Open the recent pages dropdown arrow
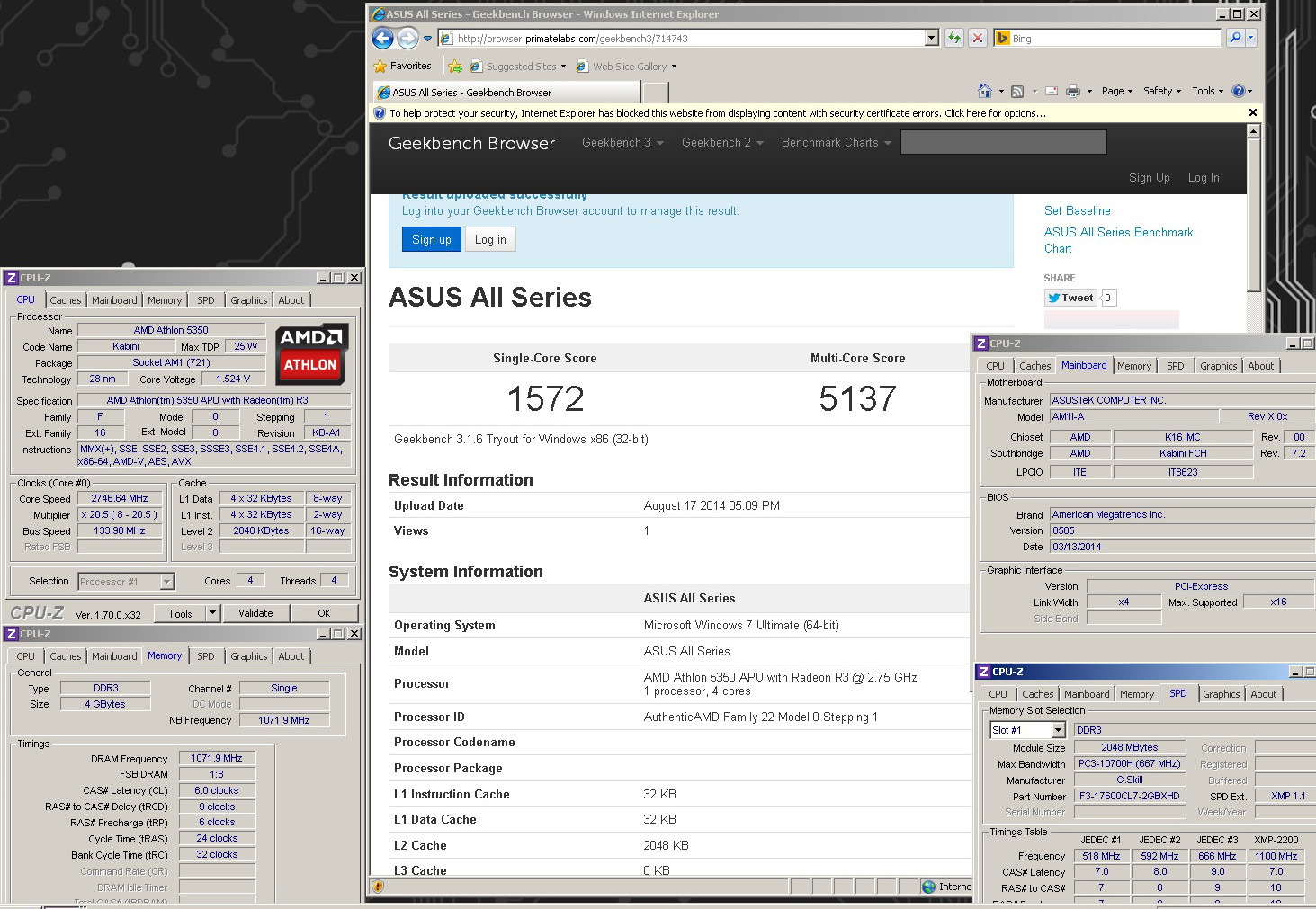 tap(428, 39)
